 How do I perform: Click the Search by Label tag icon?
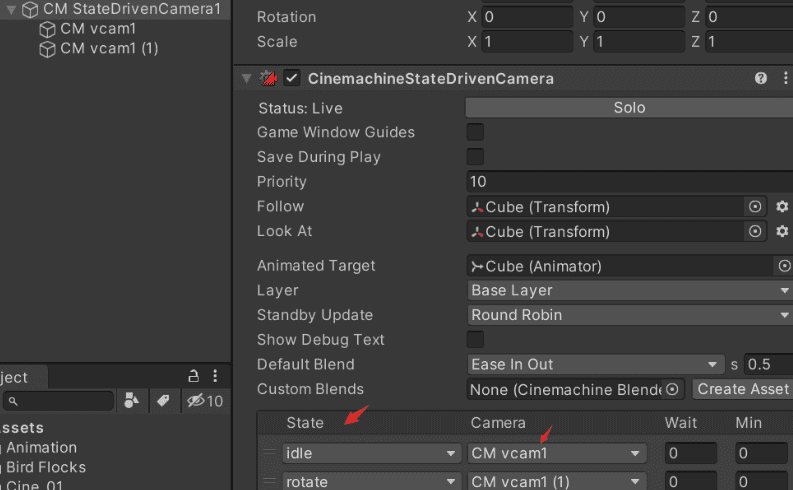point(162,401)
